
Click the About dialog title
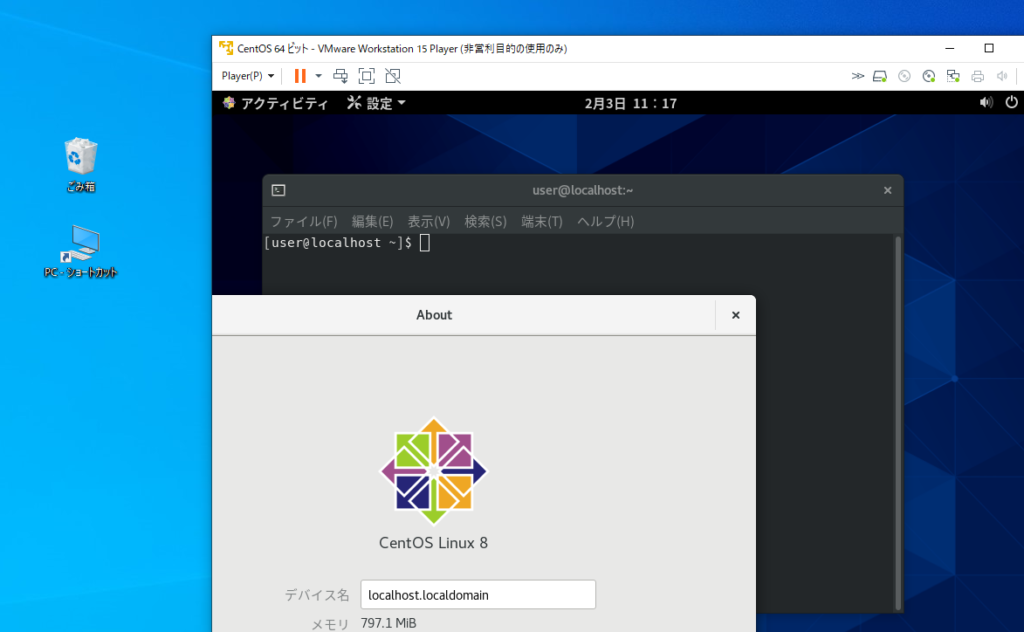pyautogui.click(x=434, y=315)
